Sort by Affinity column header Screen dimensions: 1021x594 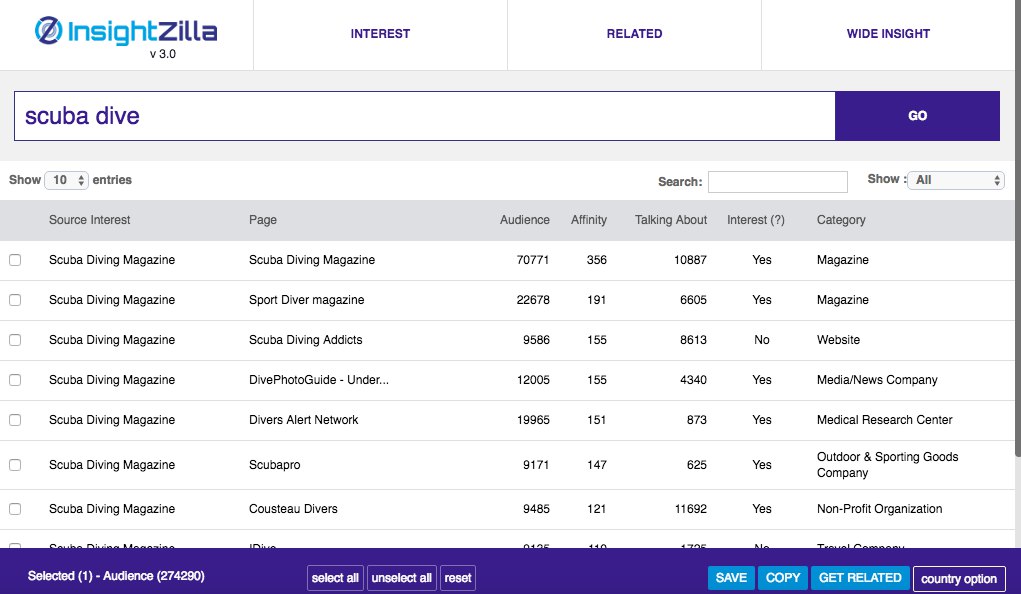[x=589, y=220]
